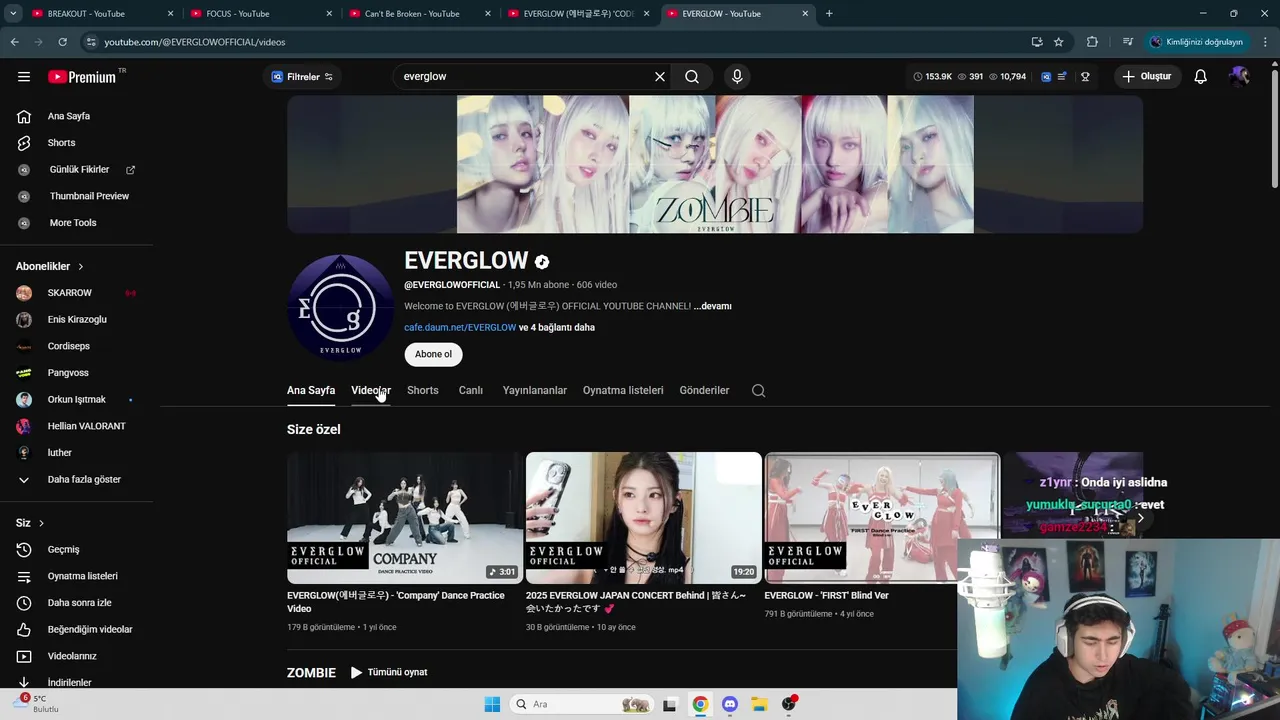Expand the Abonelikler section
The height and width of the screenshot is (720, 1280).
click(50, 267)
